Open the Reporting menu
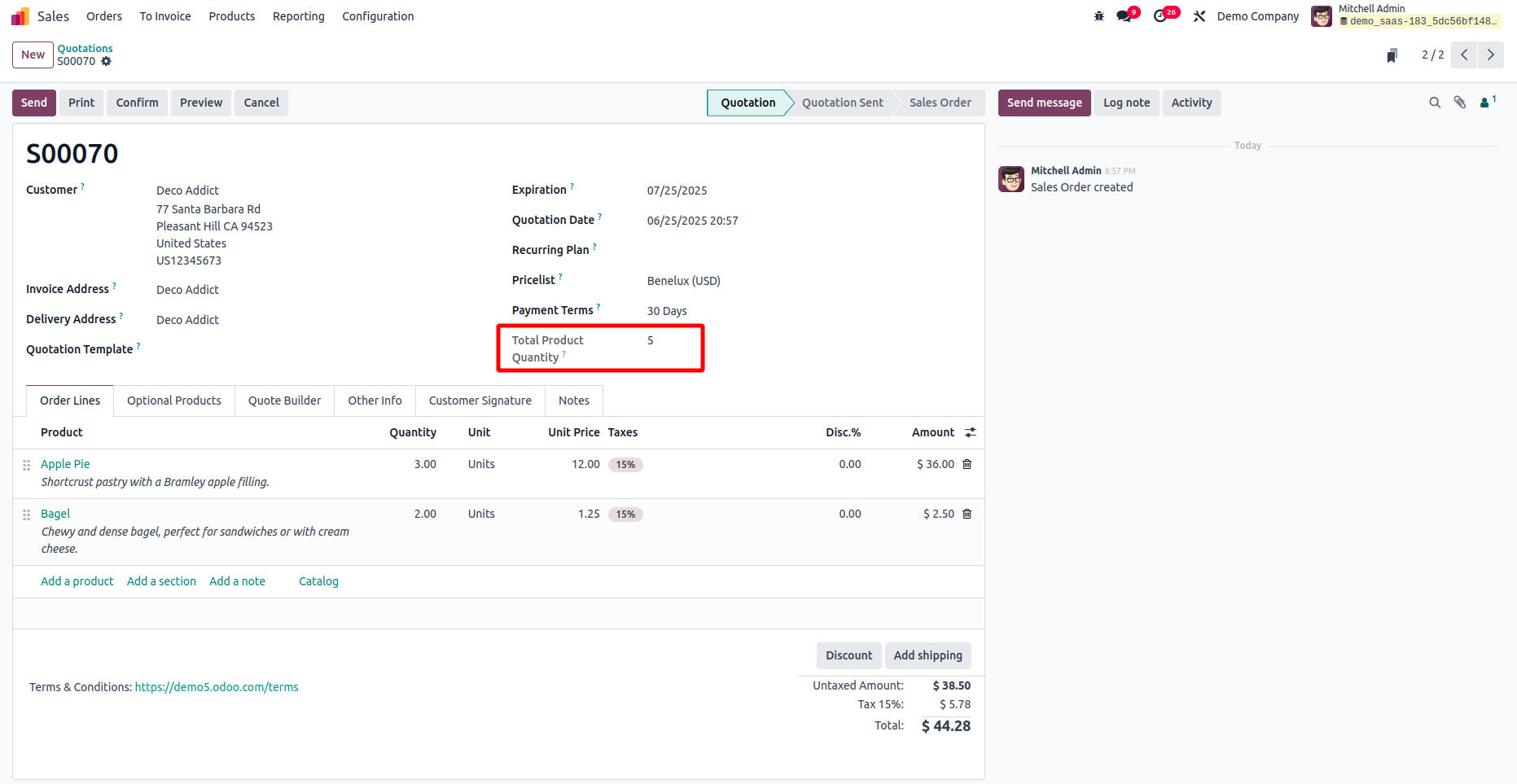Screen dimensions: 1517x784 click(x=298, y=16)
